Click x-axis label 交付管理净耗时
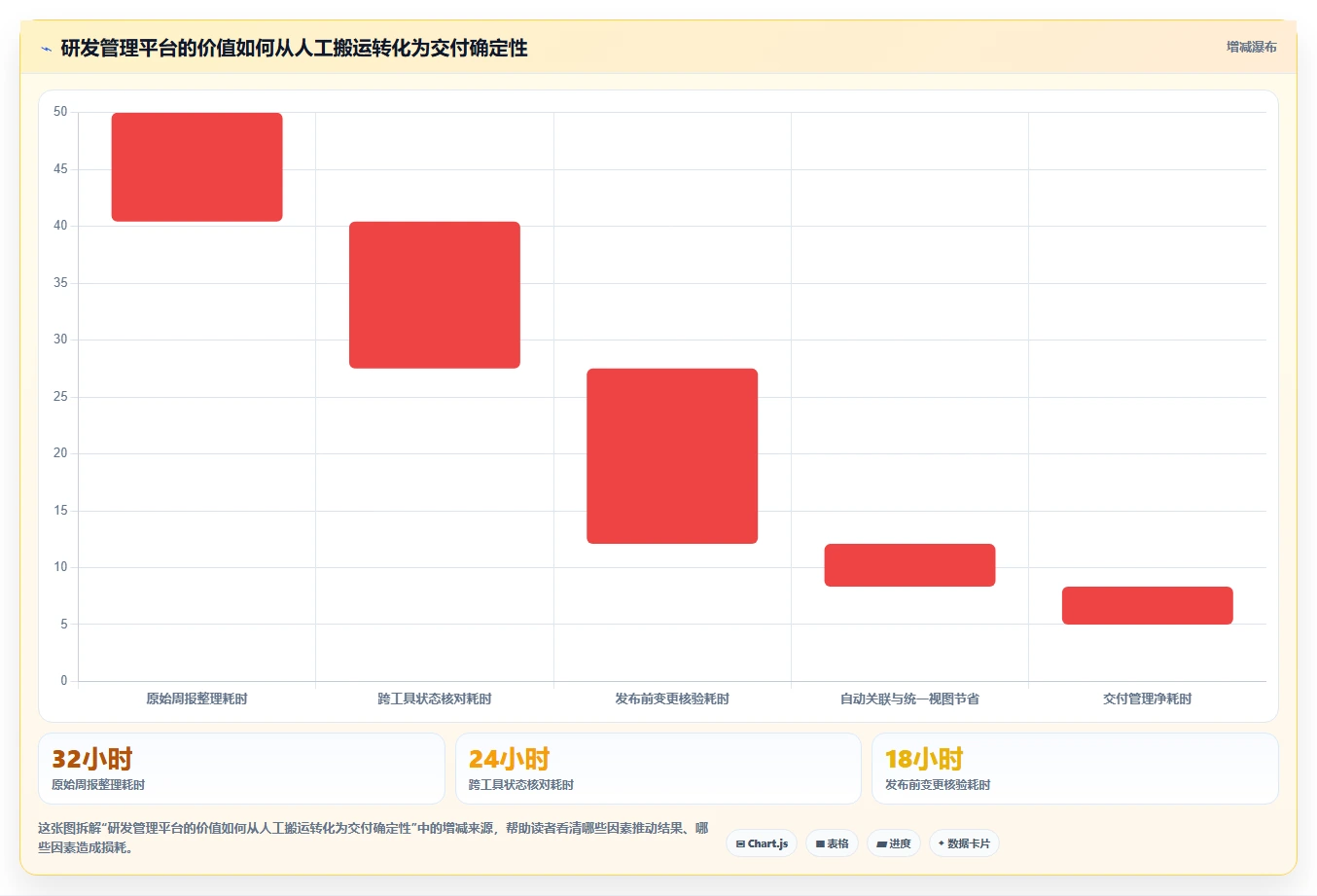This screenshot has width=1317, height=896. tap(1148, 699)
